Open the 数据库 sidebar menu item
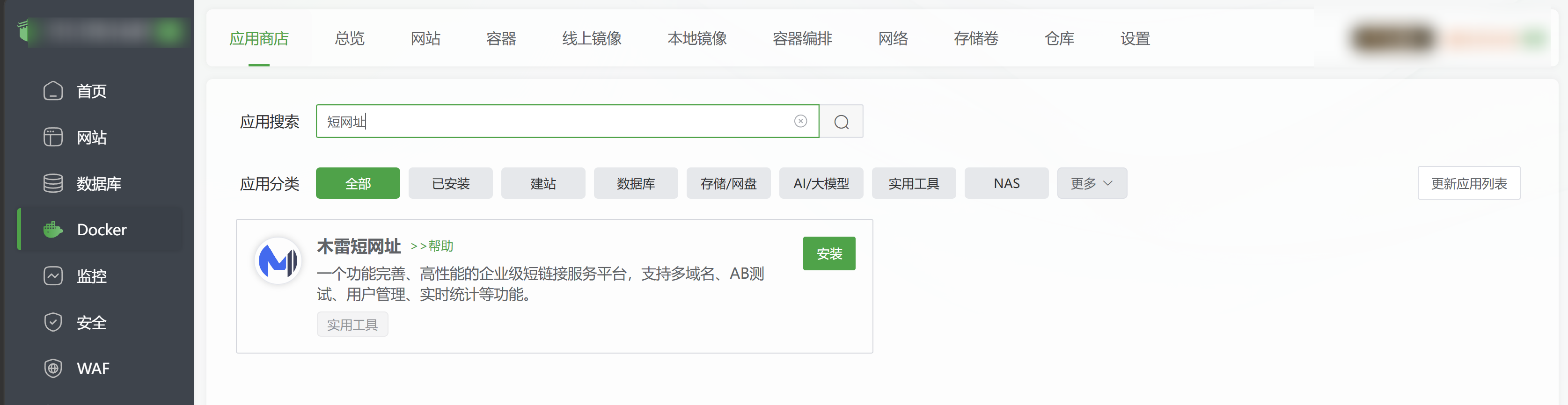 coord(101,184)
